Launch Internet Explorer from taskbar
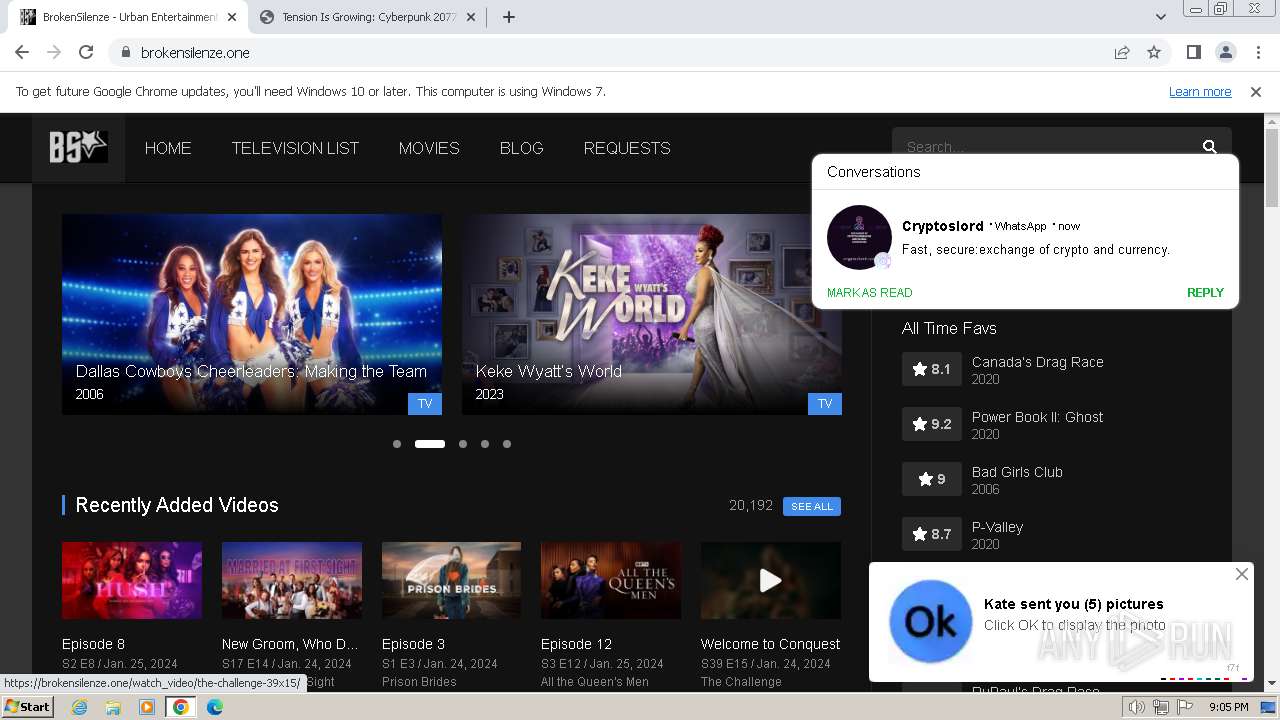 tap(80, 707)
